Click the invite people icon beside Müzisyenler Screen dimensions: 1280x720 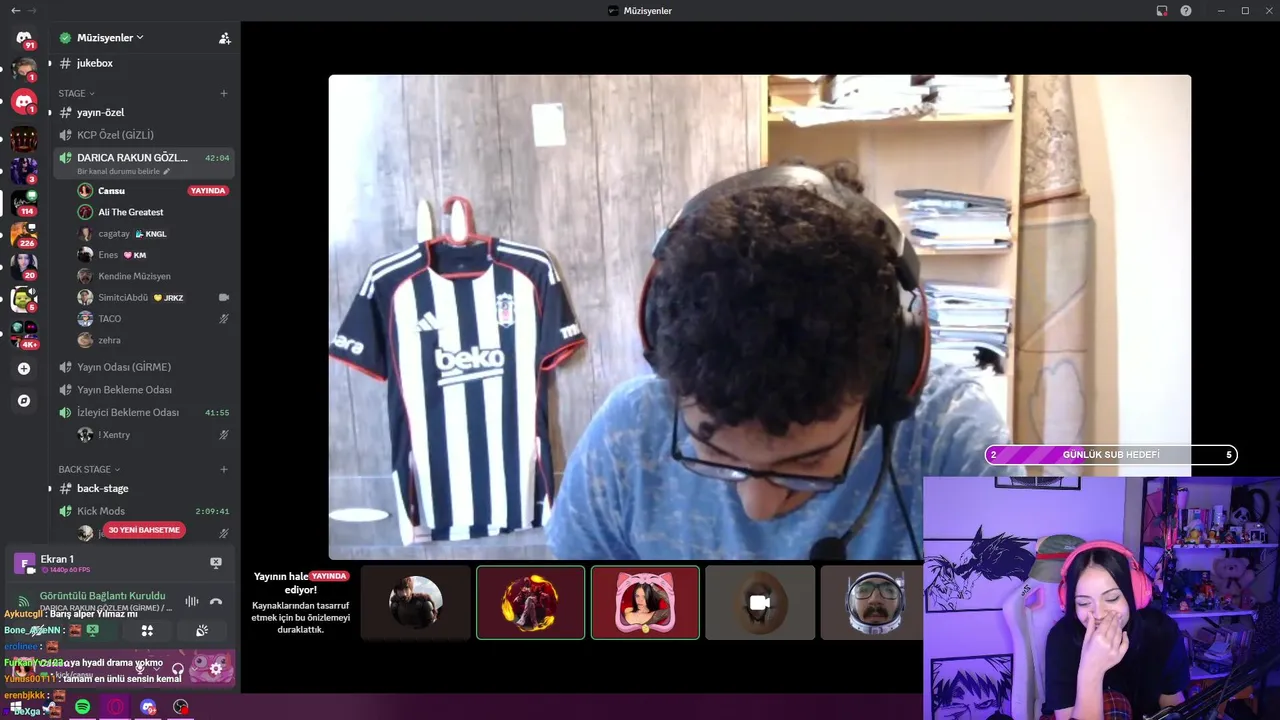(x=224, y=38)
